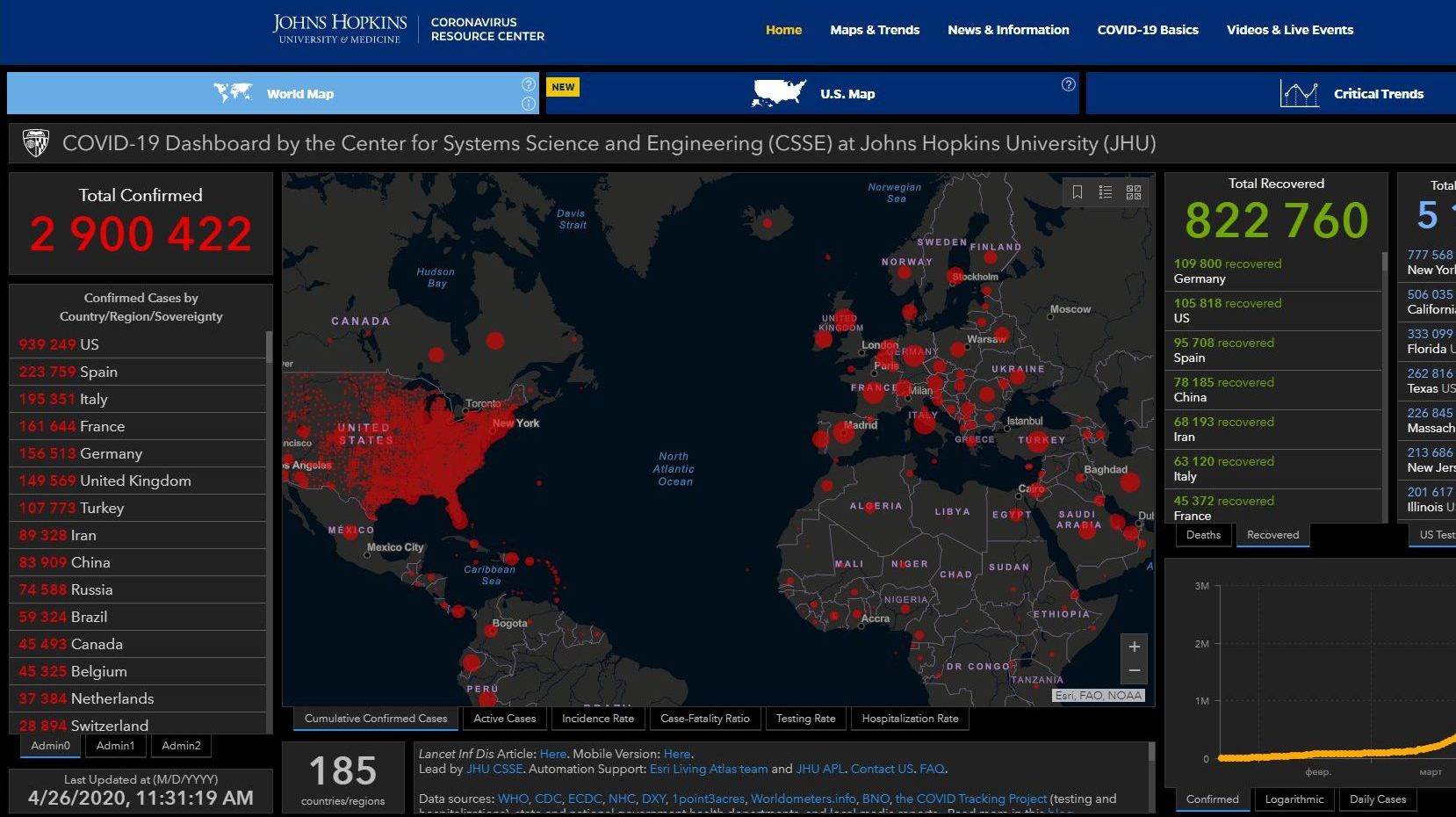Open help question mark on U.S. Map tab
1456x817 pixels.
click(x=1068, y=84)
